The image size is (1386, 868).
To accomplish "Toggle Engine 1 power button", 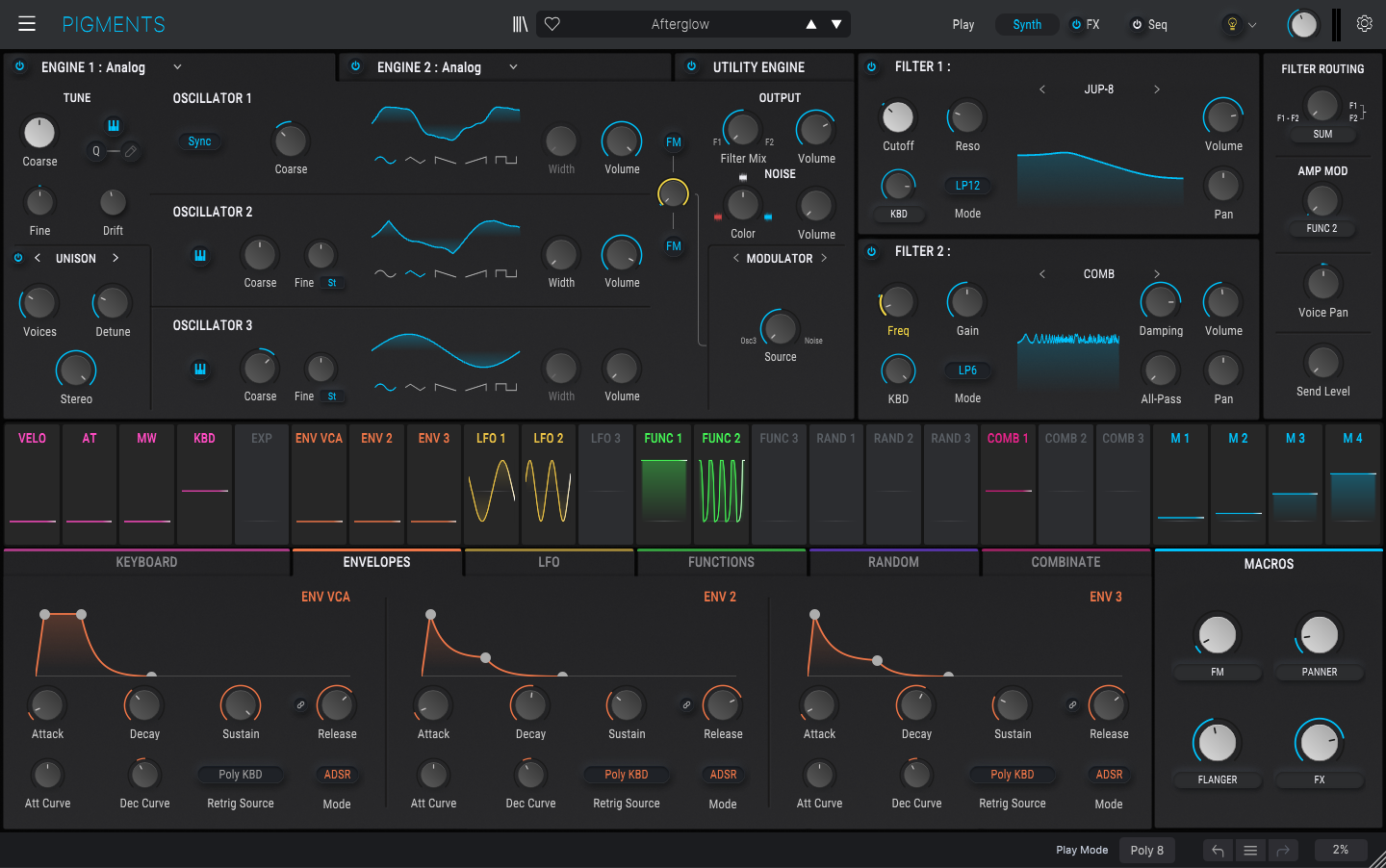I will [x=19, y=67].
